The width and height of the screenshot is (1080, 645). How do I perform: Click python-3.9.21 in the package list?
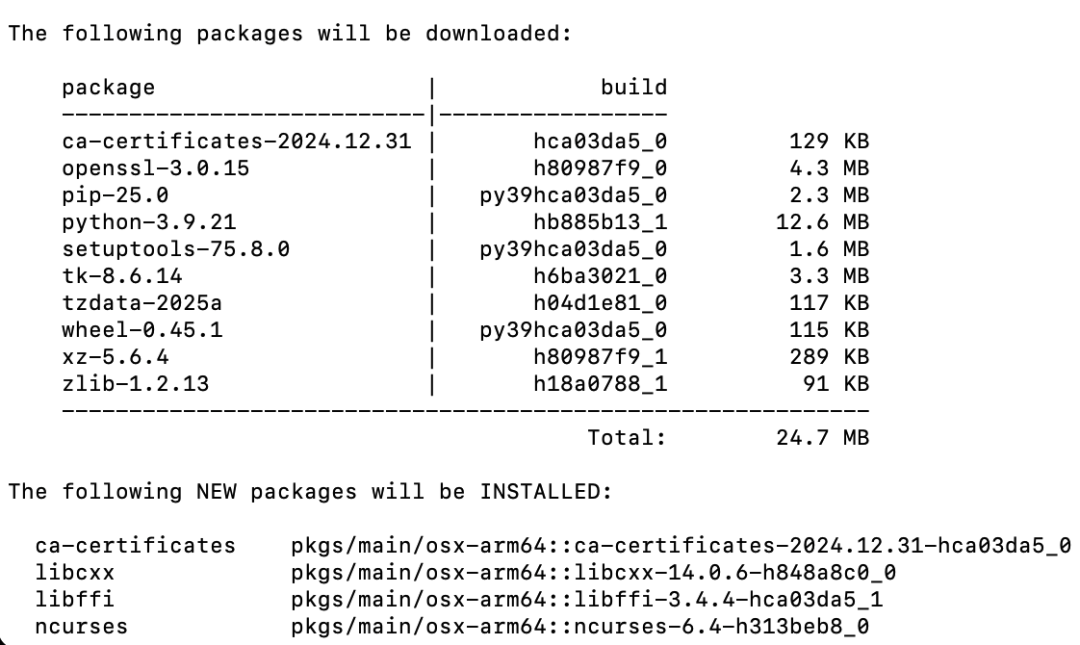pos(149,222)
